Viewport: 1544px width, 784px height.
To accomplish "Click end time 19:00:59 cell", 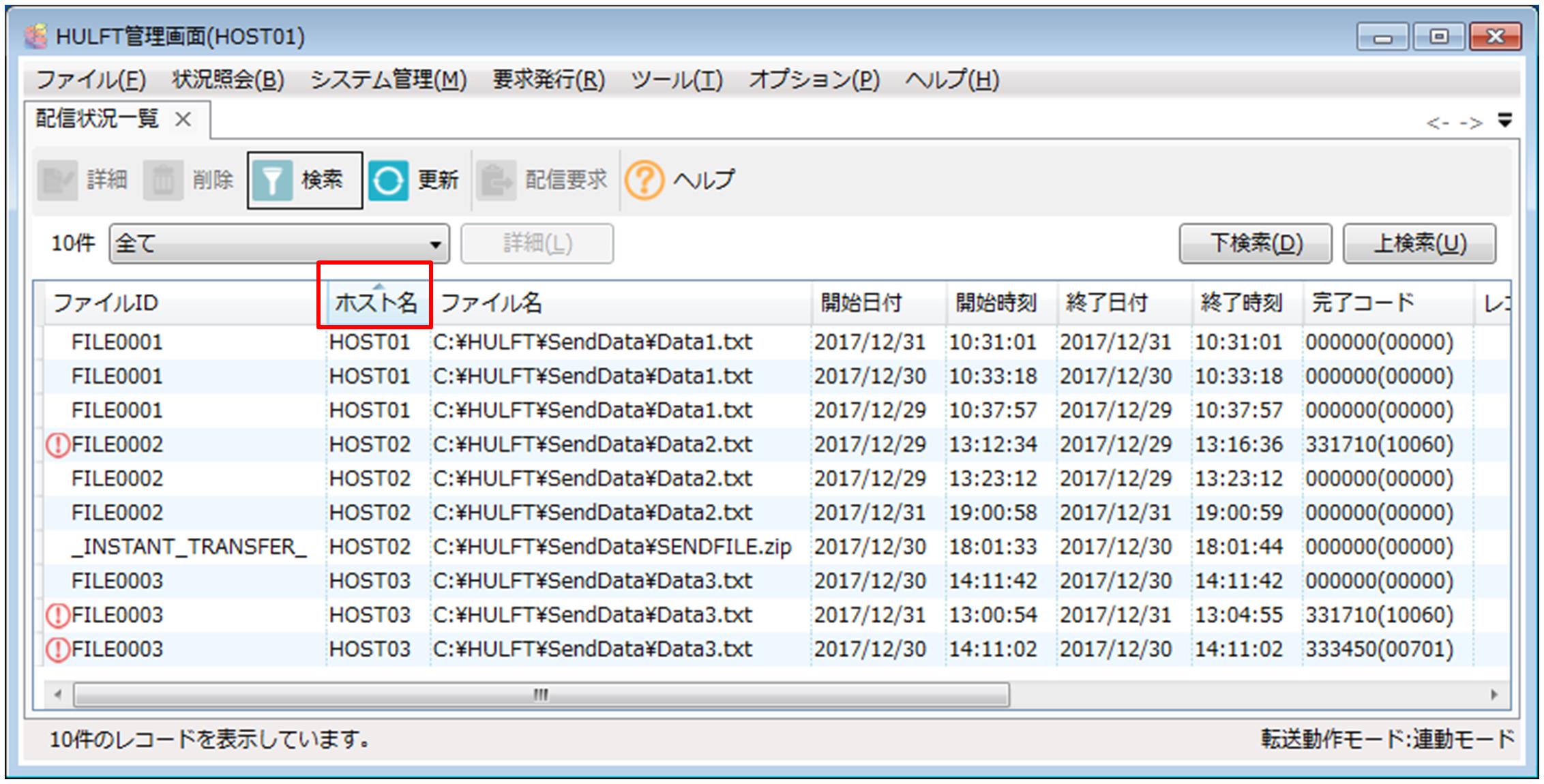I will pos(1238,513).
